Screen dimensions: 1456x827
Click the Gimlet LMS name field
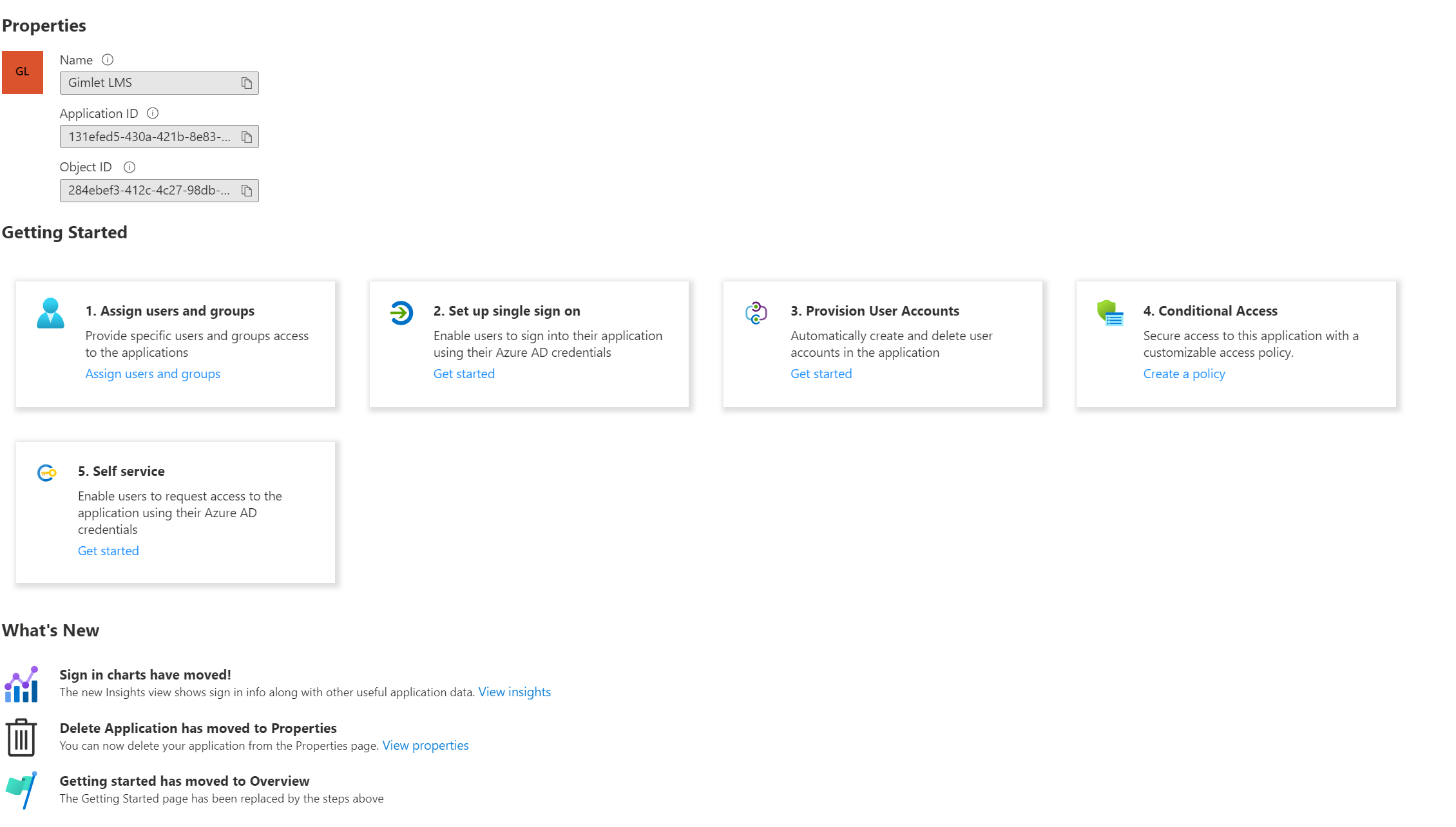click(159, 83)
